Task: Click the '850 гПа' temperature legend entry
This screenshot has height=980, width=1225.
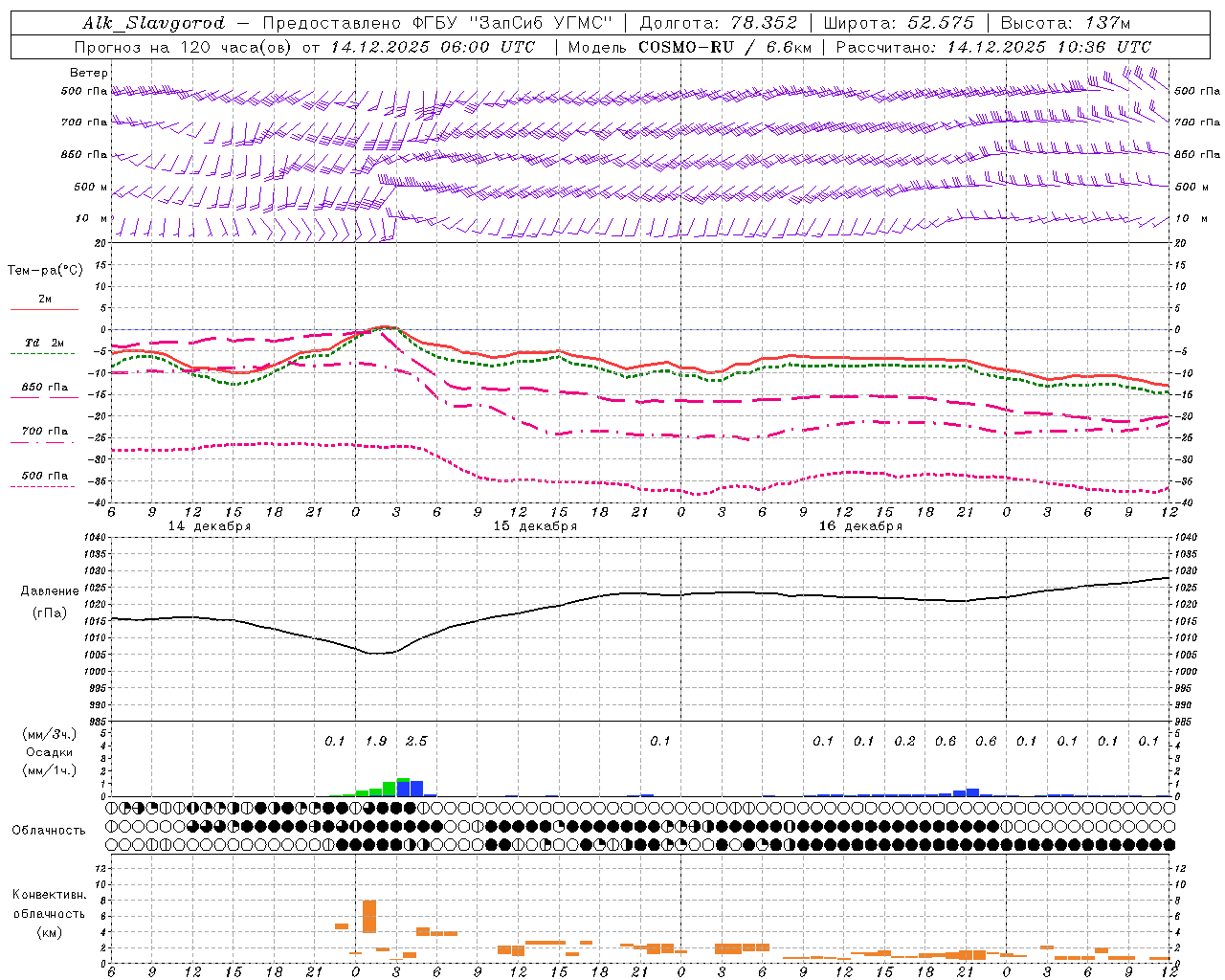Action: pyautogui.click(x=45, y=388)
